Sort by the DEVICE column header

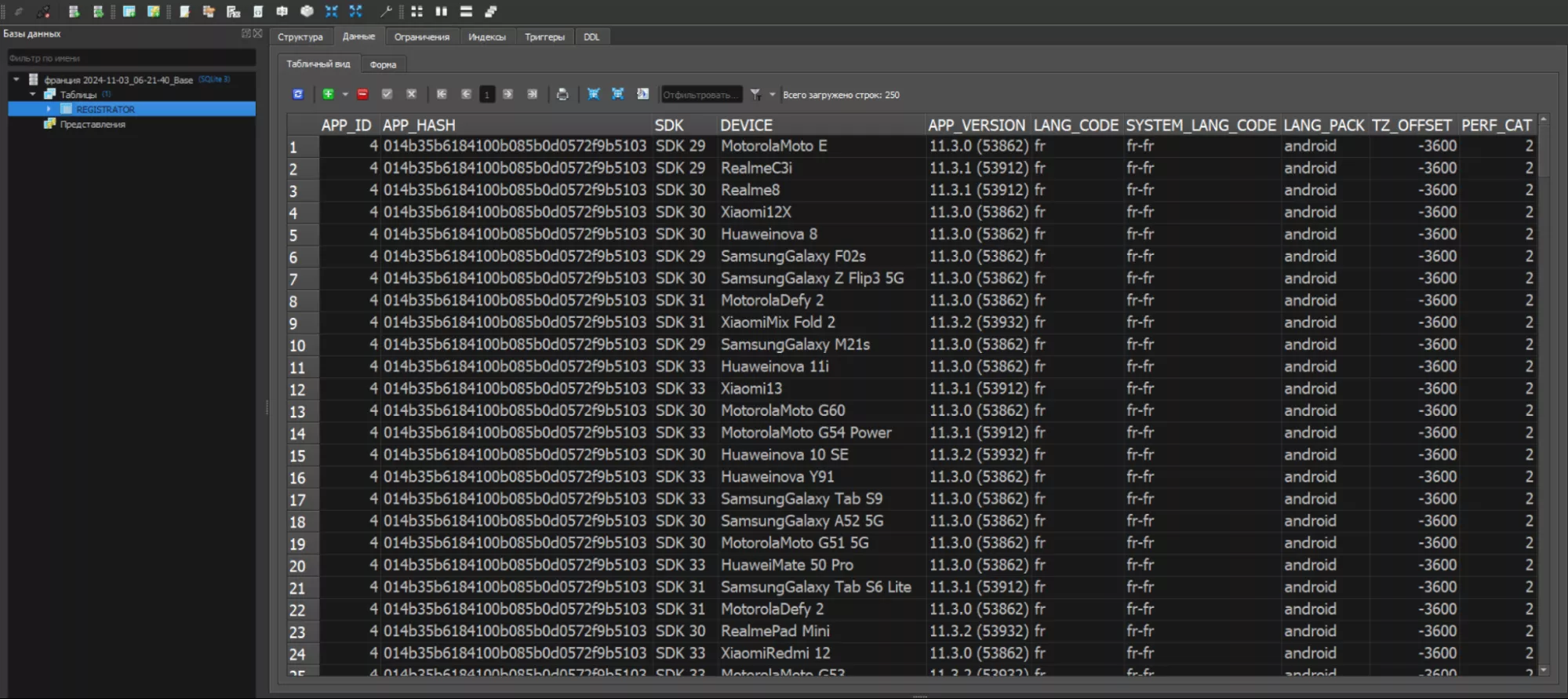[x=821, y=125]
